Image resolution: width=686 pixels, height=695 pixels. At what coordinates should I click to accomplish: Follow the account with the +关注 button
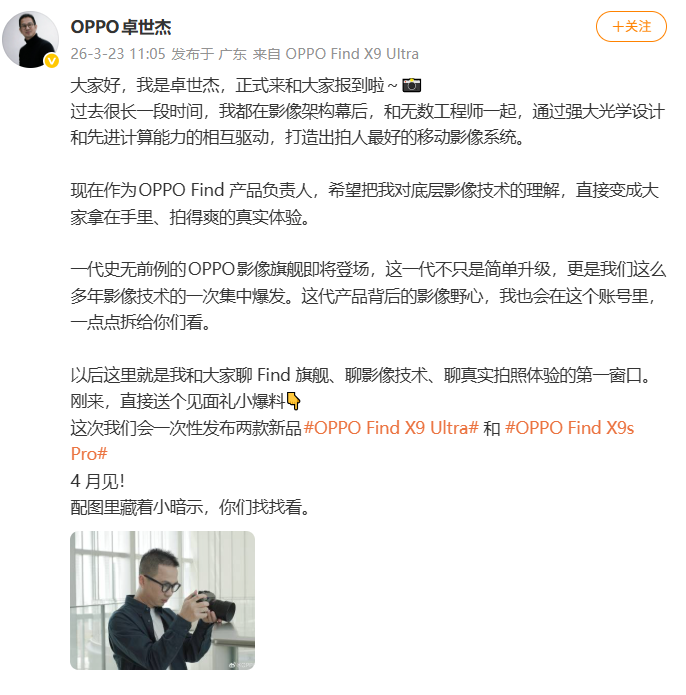pyautogui.click(x=631, y=27)
